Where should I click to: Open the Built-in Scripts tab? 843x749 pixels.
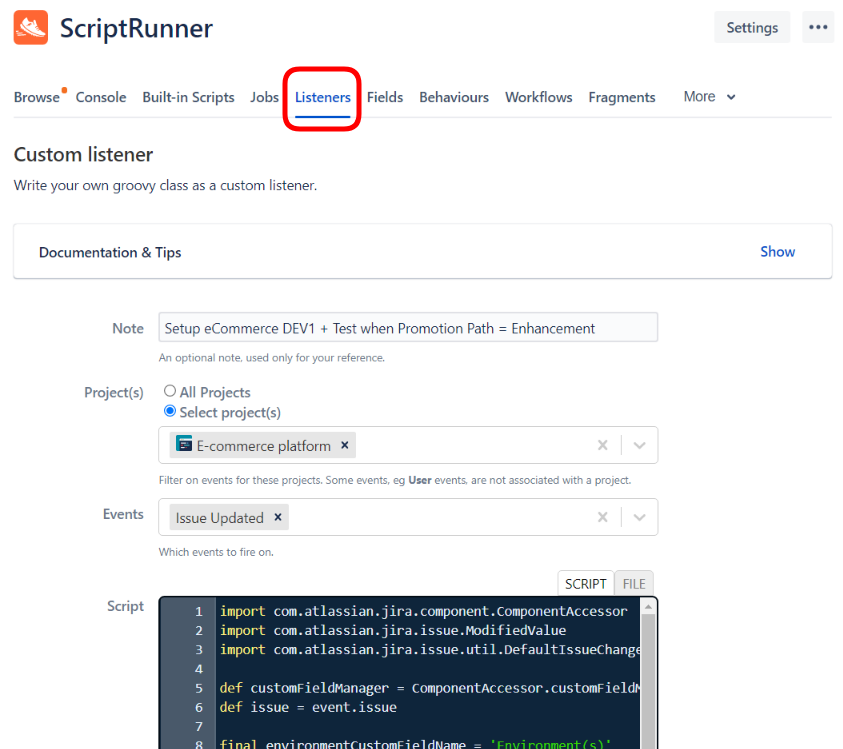click(x=188, y=97)
